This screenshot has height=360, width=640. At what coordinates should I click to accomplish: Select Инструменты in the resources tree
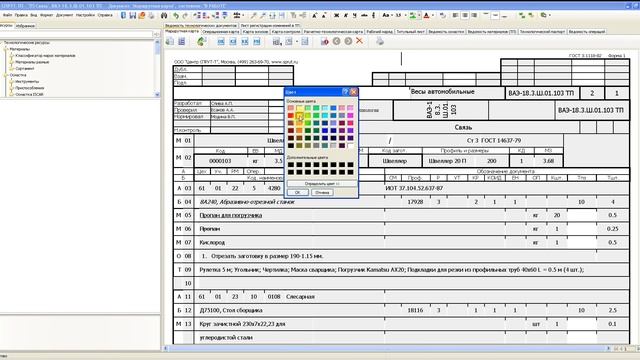click(x=27, y=81)
